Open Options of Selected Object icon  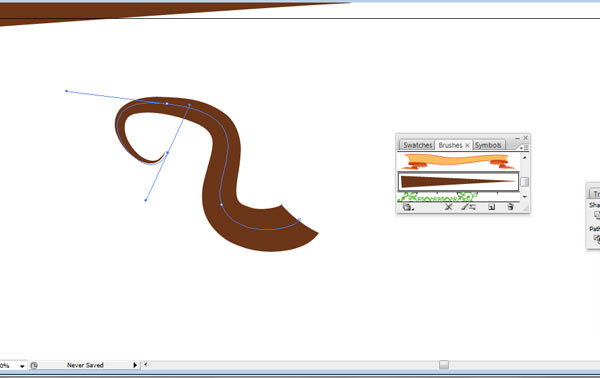pos(468,207)
